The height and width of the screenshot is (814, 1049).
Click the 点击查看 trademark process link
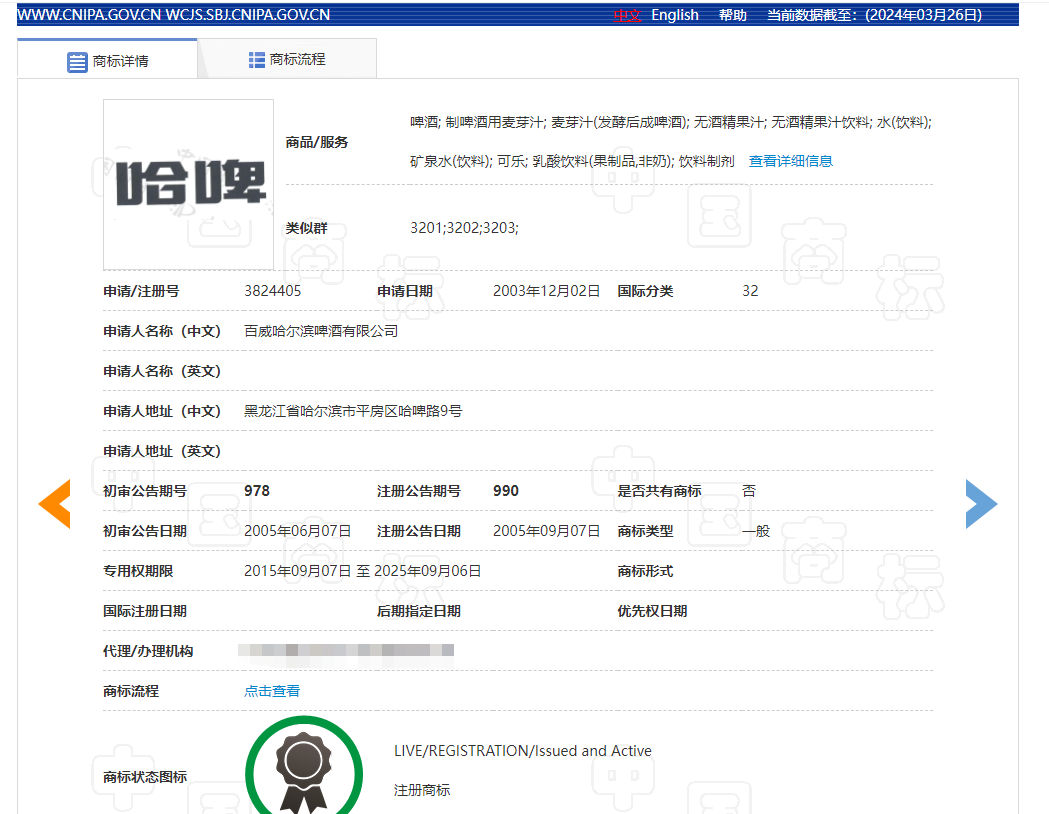[272, 691]
